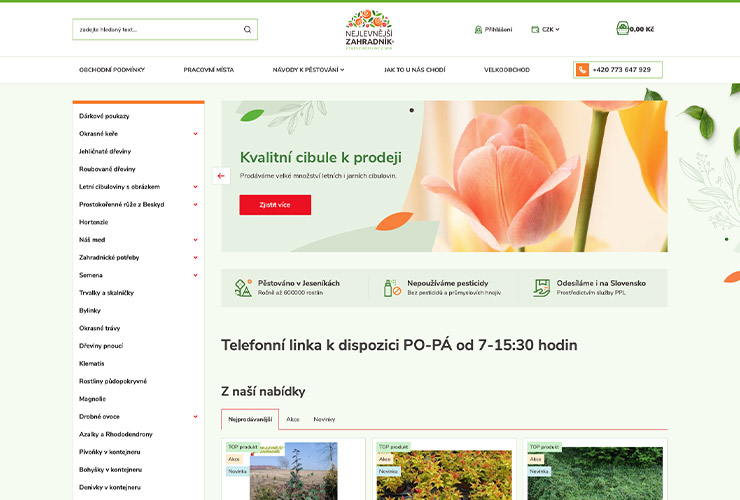Expand Prostokořenné růže z Beskyd chevron

coord(195,204)
